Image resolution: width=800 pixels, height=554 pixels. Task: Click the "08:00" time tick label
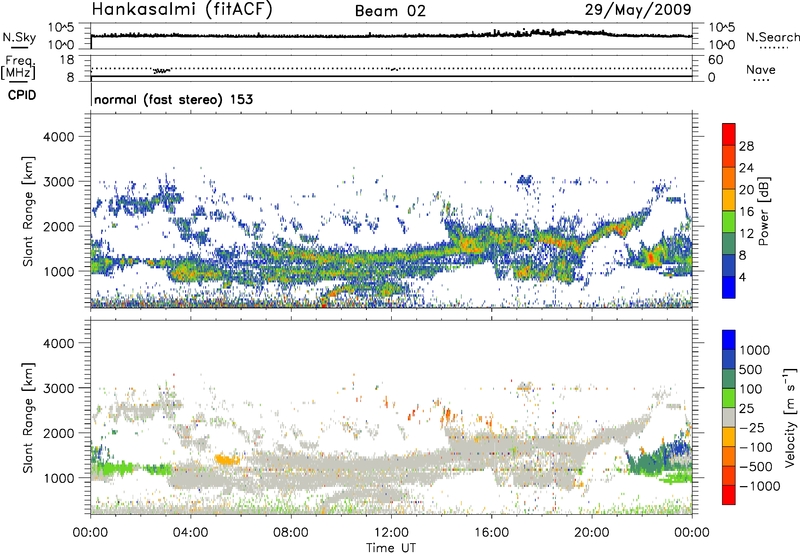(x=291, y=533)
